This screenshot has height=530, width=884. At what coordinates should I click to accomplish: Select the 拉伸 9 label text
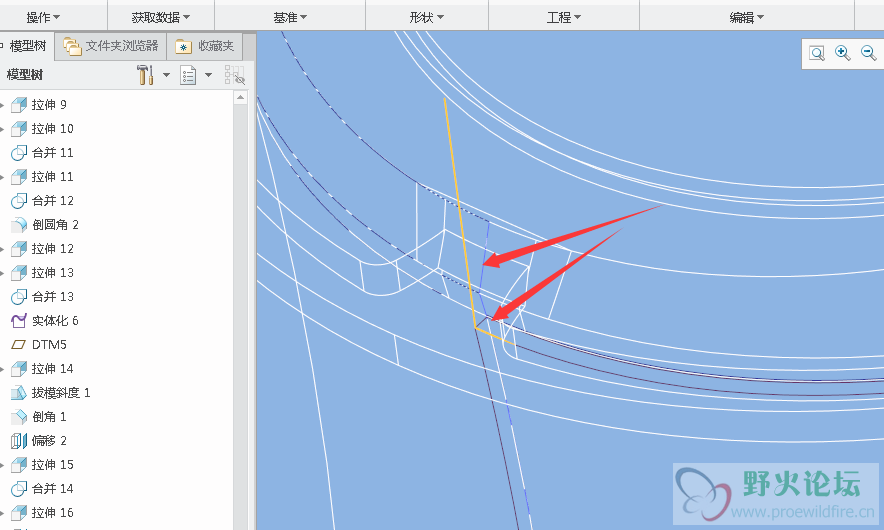point(49,105)
